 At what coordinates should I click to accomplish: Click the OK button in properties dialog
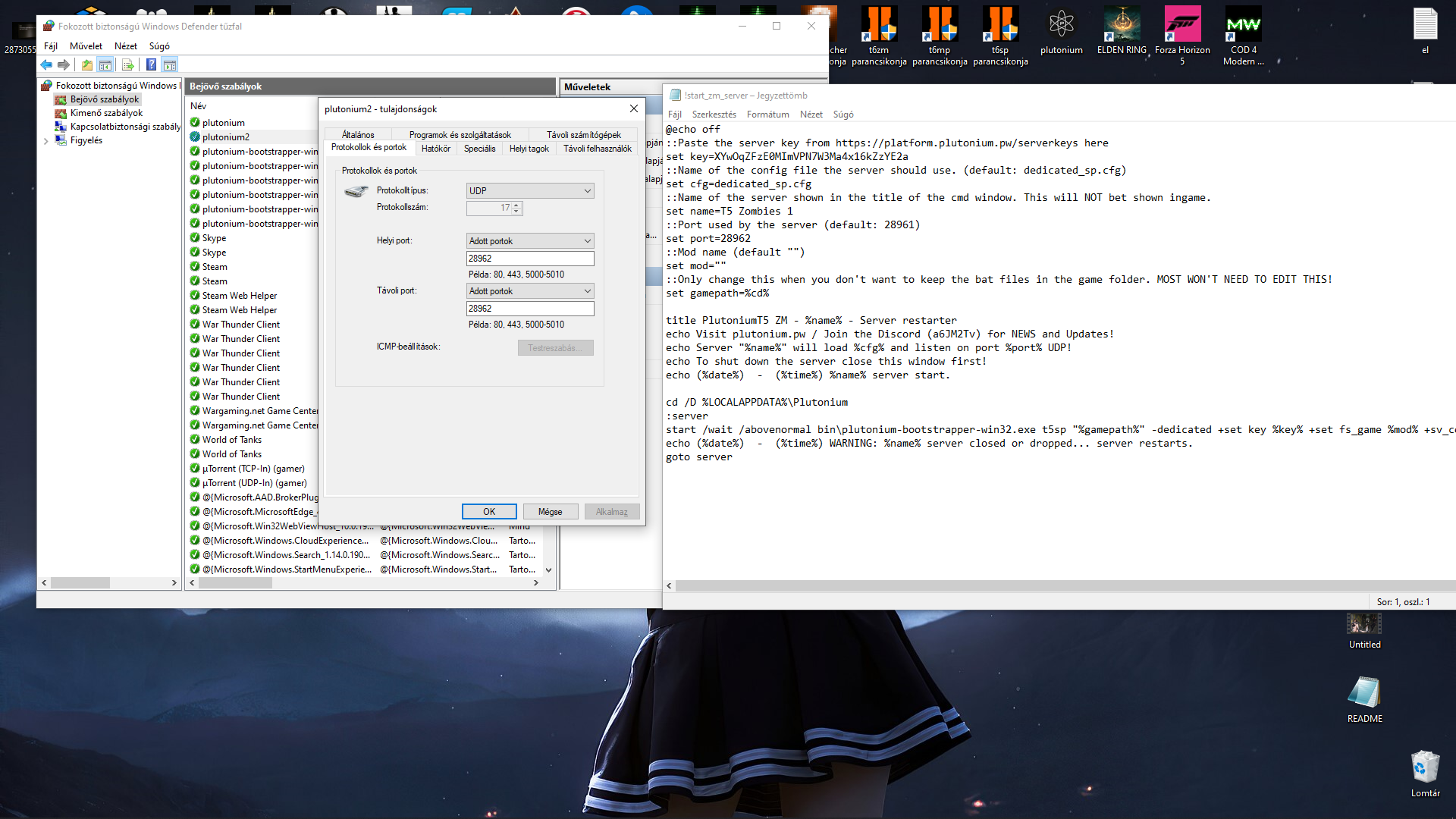pyautogui.click(x=489, y=512)
